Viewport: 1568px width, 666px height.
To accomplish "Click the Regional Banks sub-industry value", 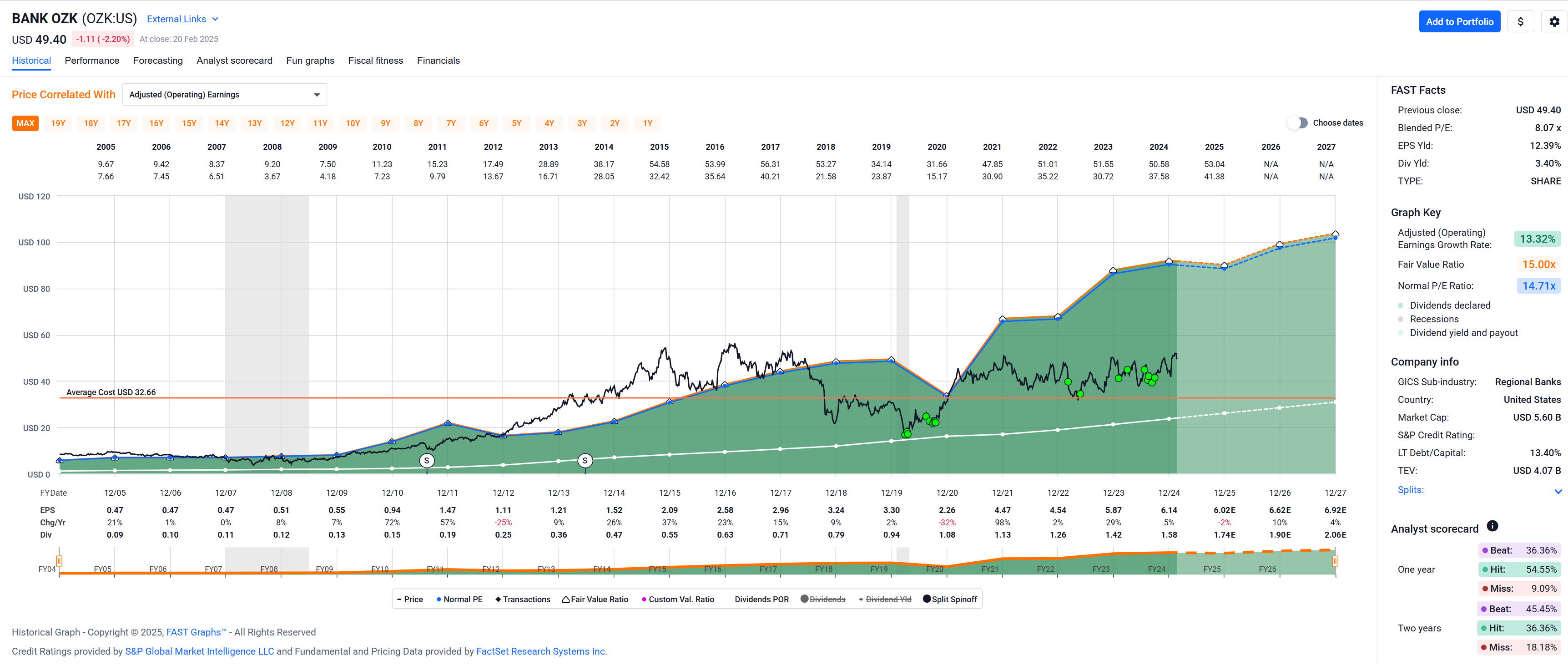I will tap(1527, 382).
